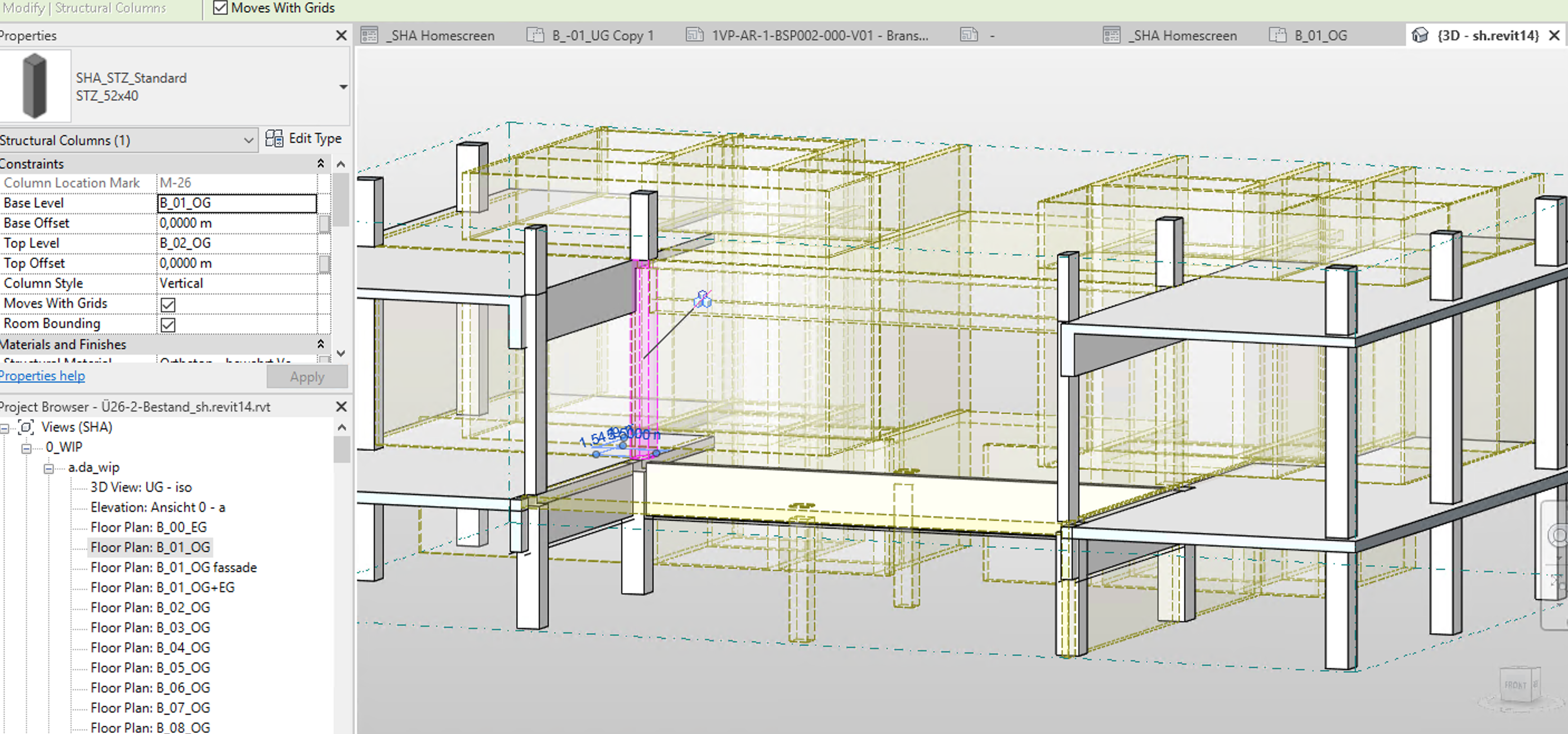Open the Properties help link

coord(42,376)
